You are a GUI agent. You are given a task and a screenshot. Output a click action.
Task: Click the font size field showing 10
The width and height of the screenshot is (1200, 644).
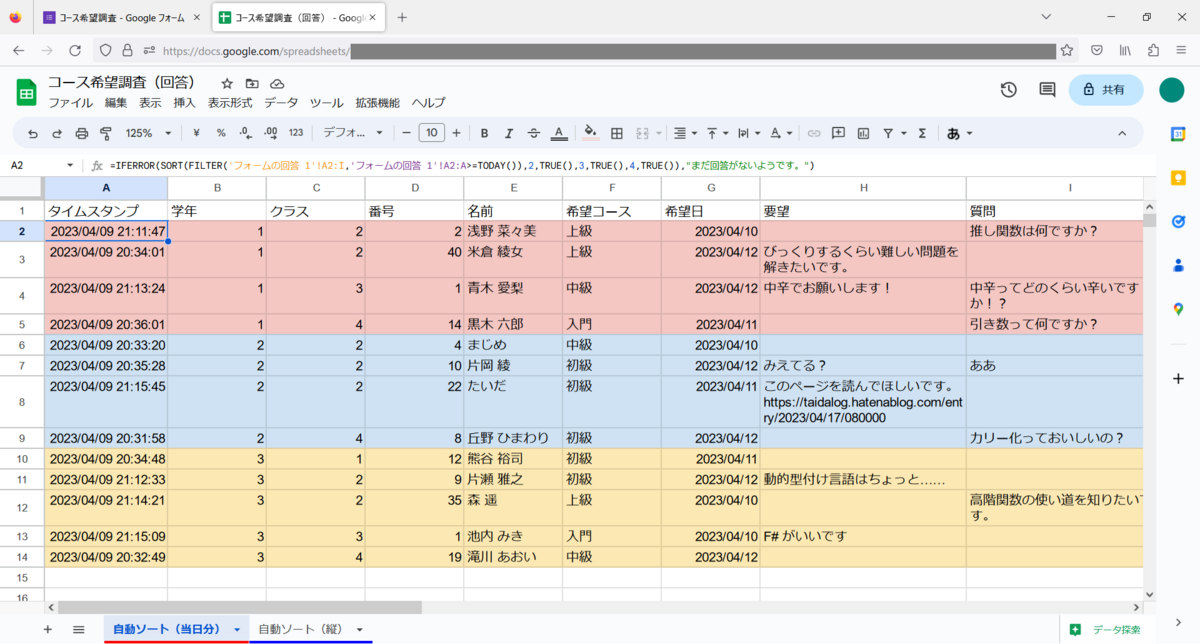click(431, 133)
